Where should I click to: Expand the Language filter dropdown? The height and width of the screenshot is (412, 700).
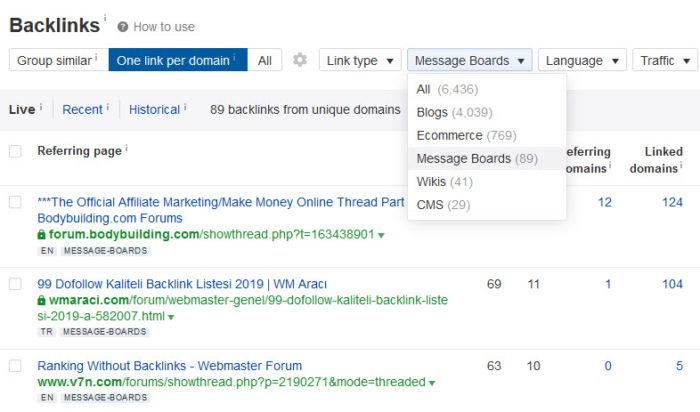click(x=583, y=61)
